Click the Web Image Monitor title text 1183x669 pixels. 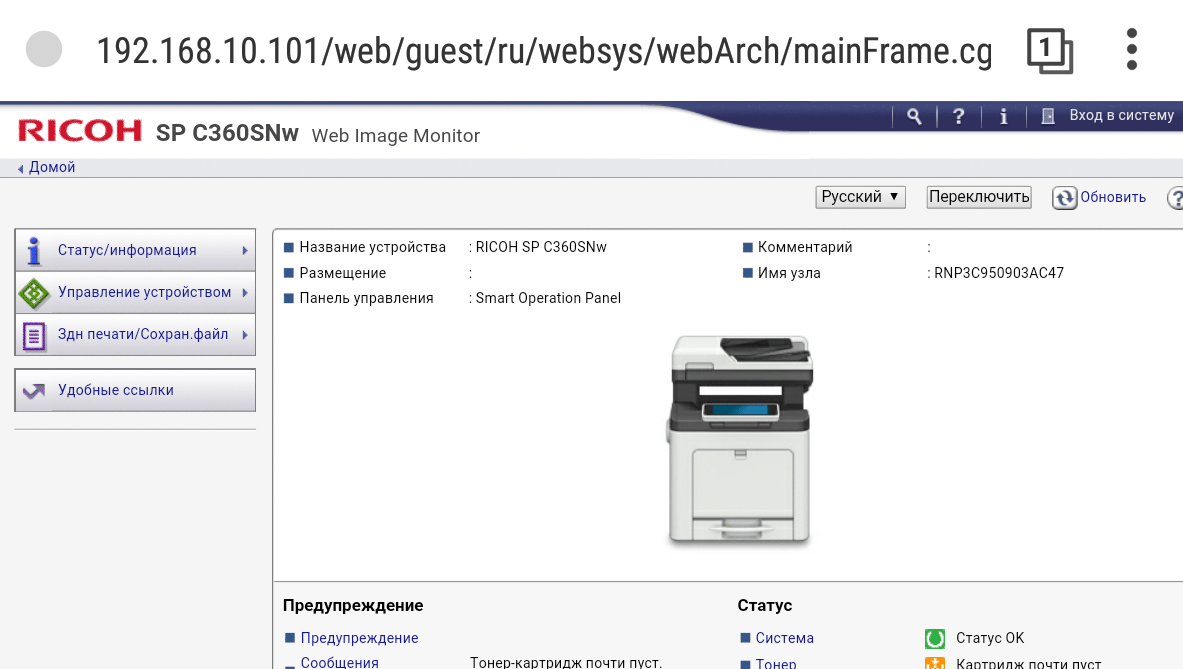395,136
